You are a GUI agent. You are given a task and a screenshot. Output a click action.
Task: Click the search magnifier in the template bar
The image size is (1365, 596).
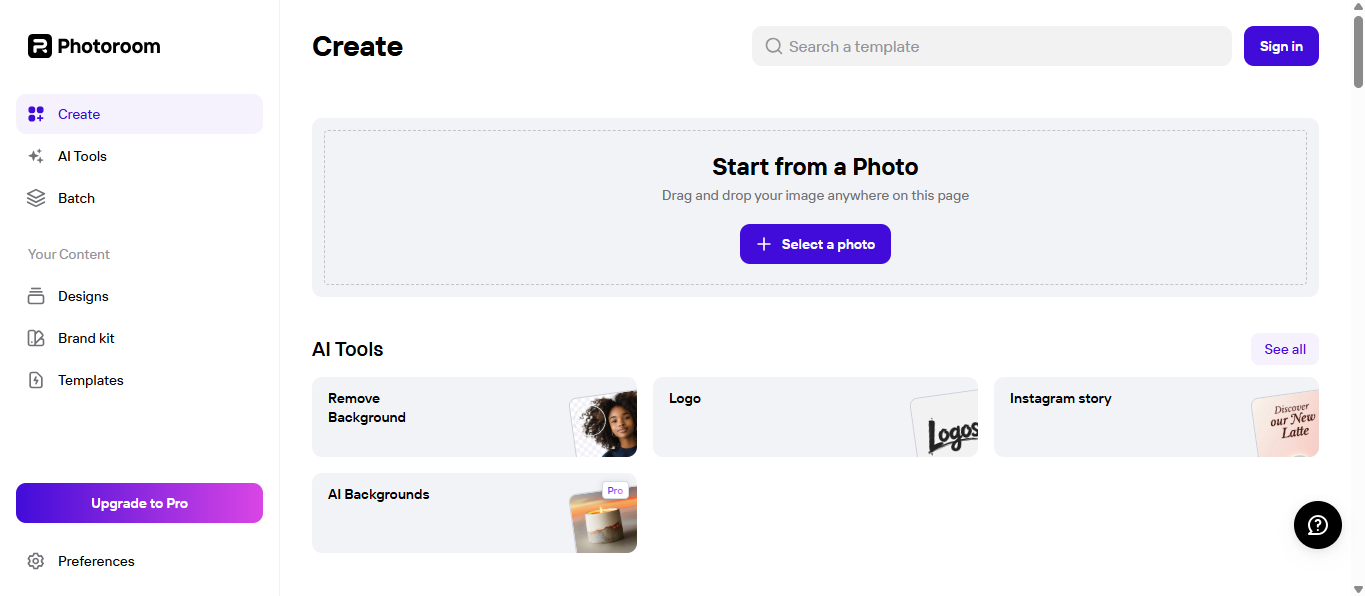[x=773, y=46]
